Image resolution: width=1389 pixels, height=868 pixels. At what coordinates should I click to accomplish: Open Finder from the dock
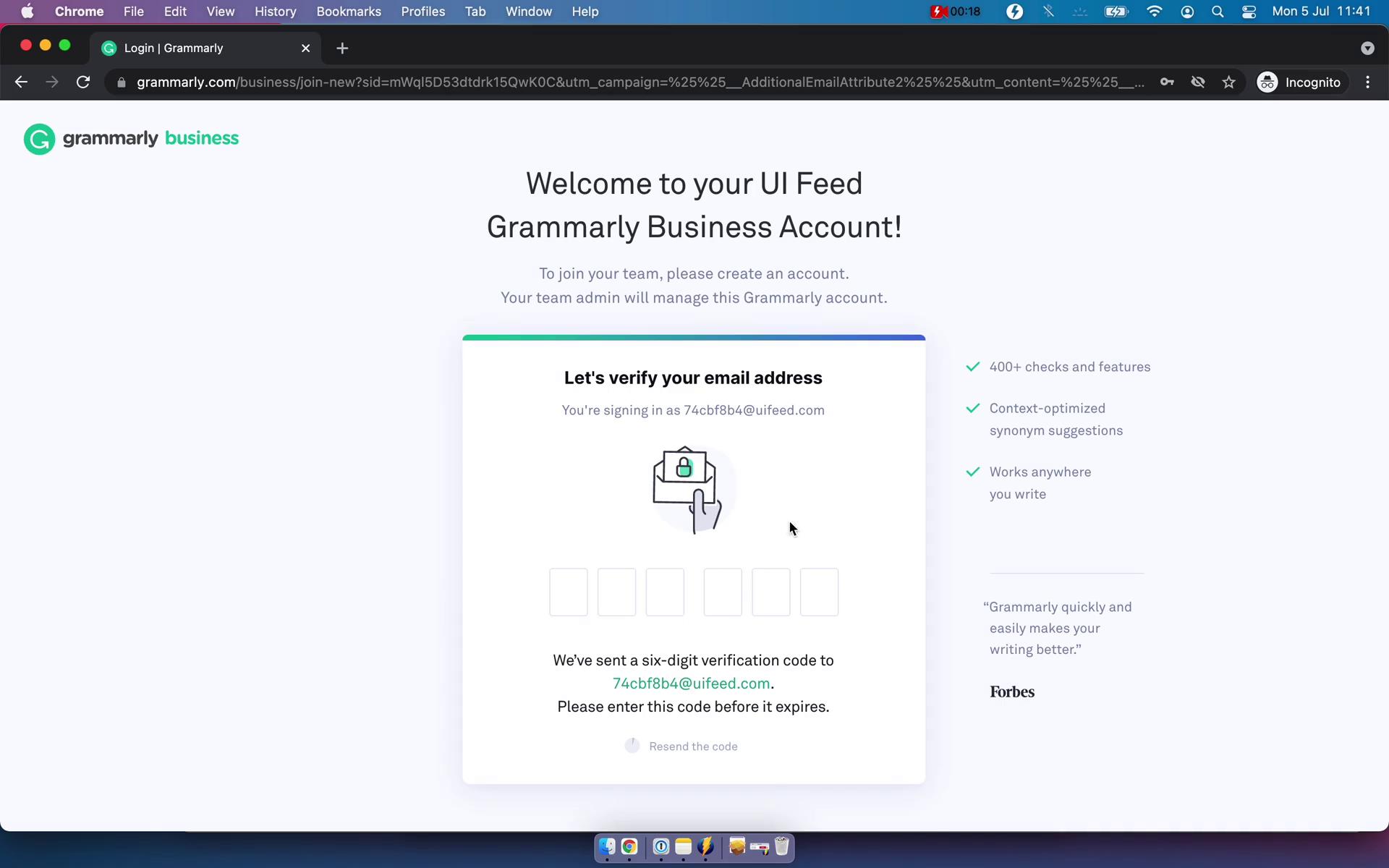(607, 846)
